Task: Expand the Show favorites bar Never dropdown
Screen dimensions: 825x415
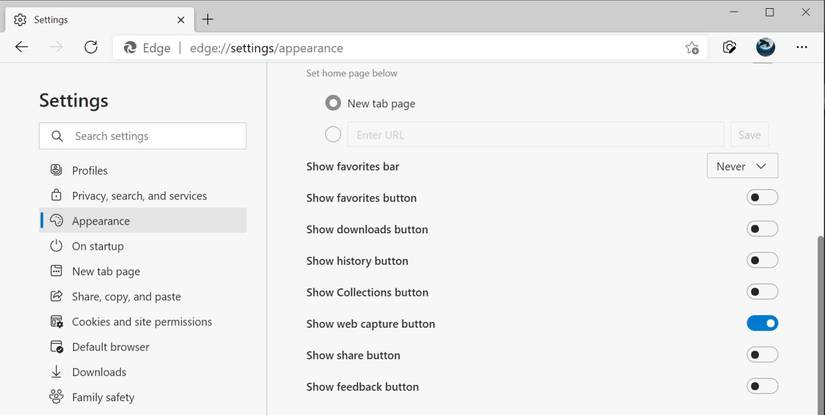Action: [x=742, y=166]
